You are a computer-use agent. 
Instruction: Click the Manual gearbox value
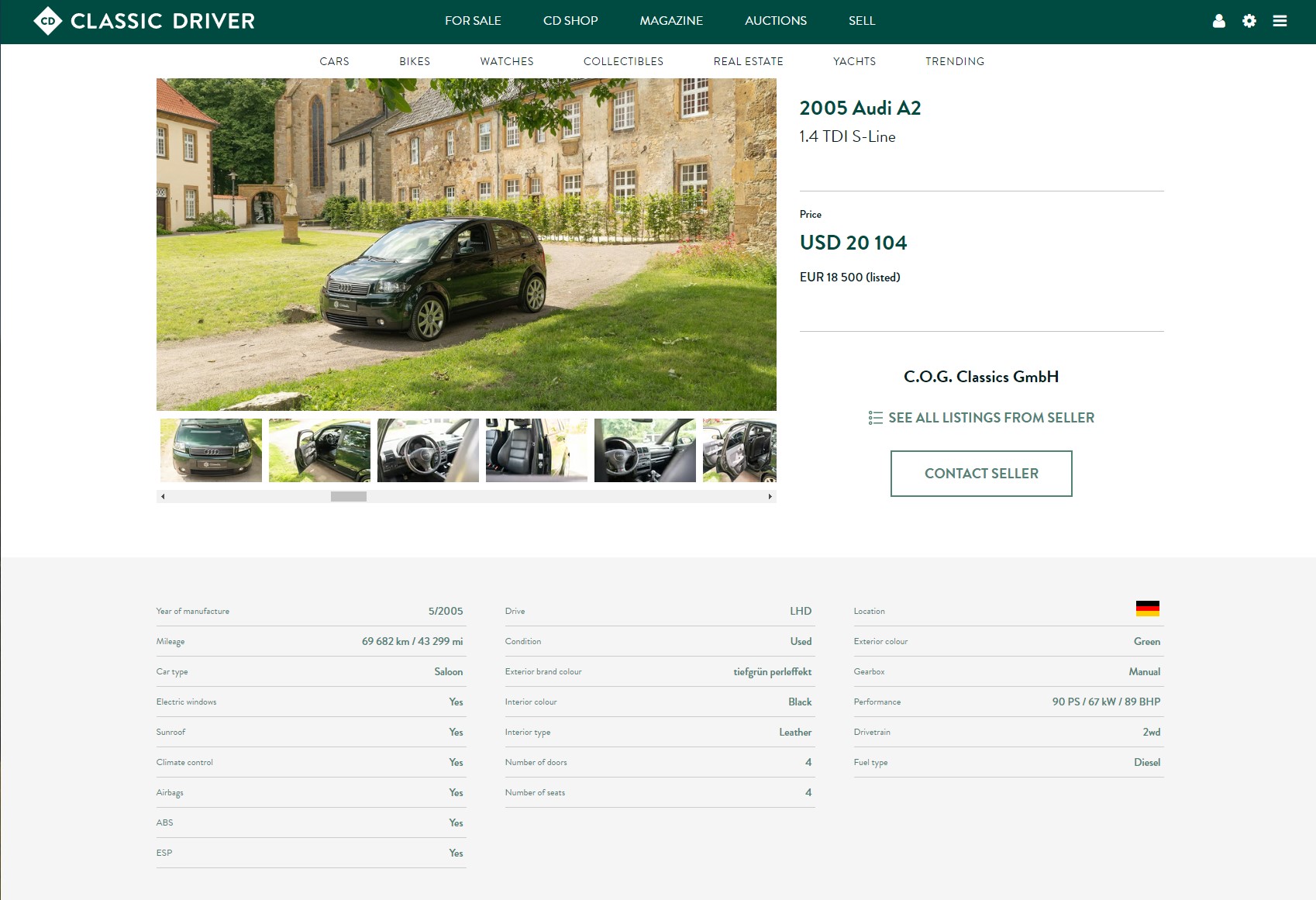tap(1145, 671)
